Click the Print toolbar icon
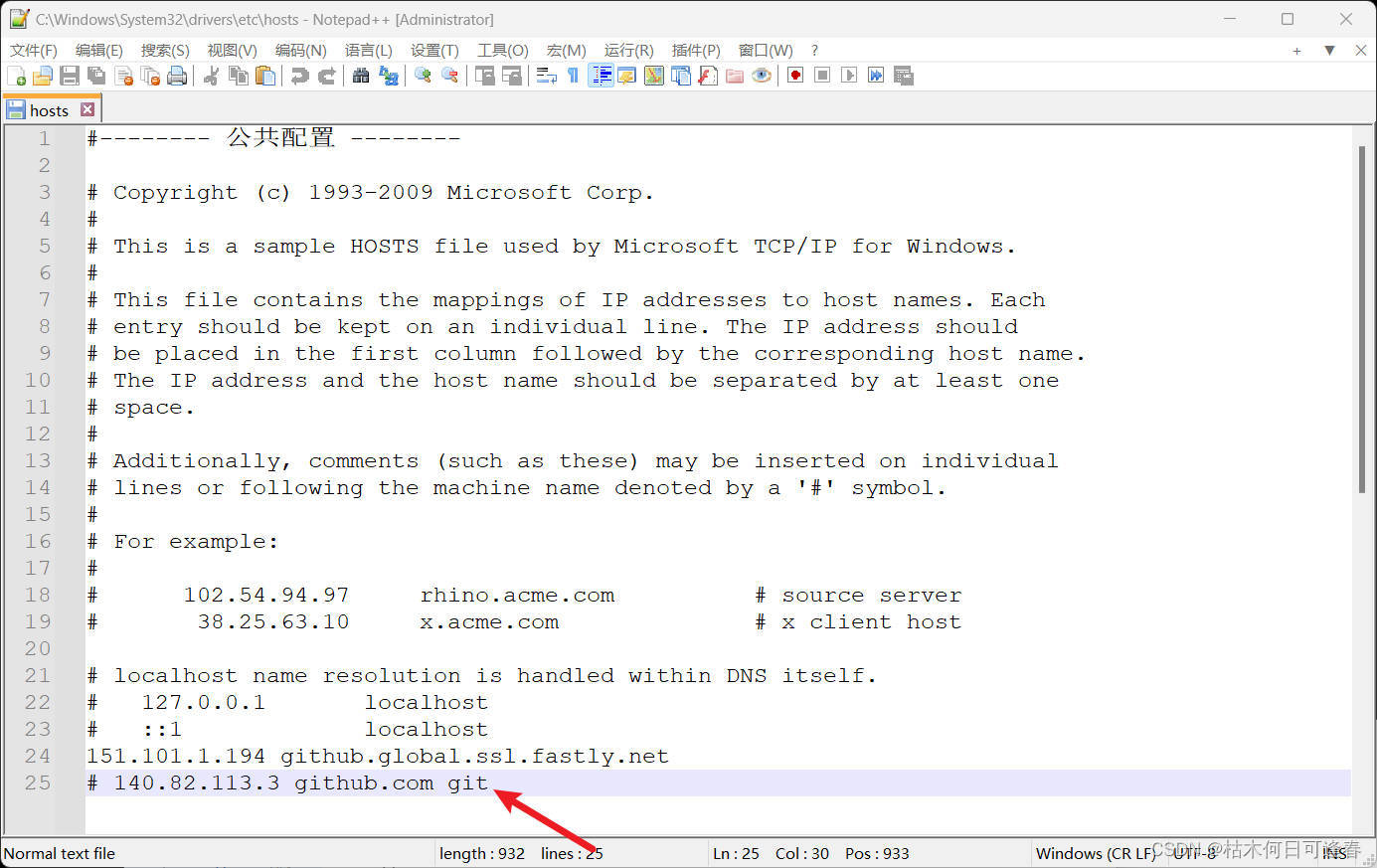This screenshot has width=1377, height=868. pos(177,76)
